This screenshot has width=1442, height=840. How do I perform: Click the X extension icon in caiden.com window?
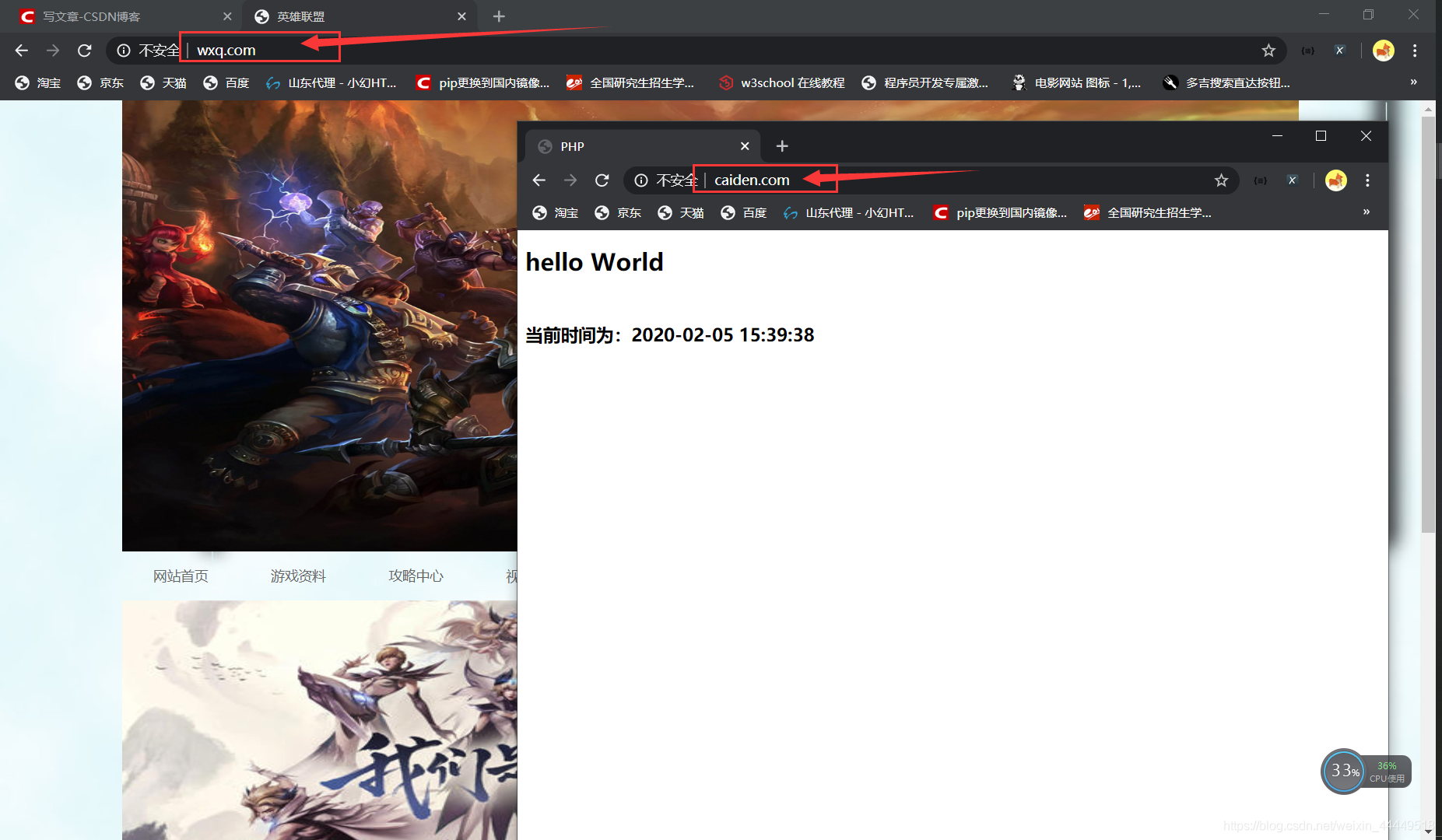[x=1292, y=180]
